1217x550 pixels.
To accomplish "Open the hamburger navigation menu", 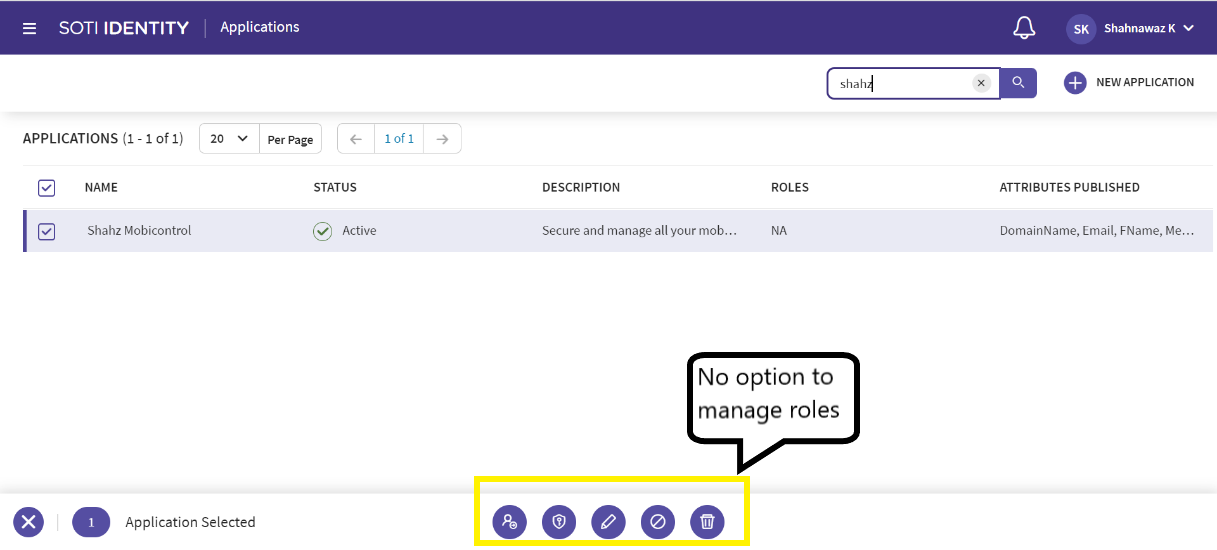I will (x=29, y=28).
